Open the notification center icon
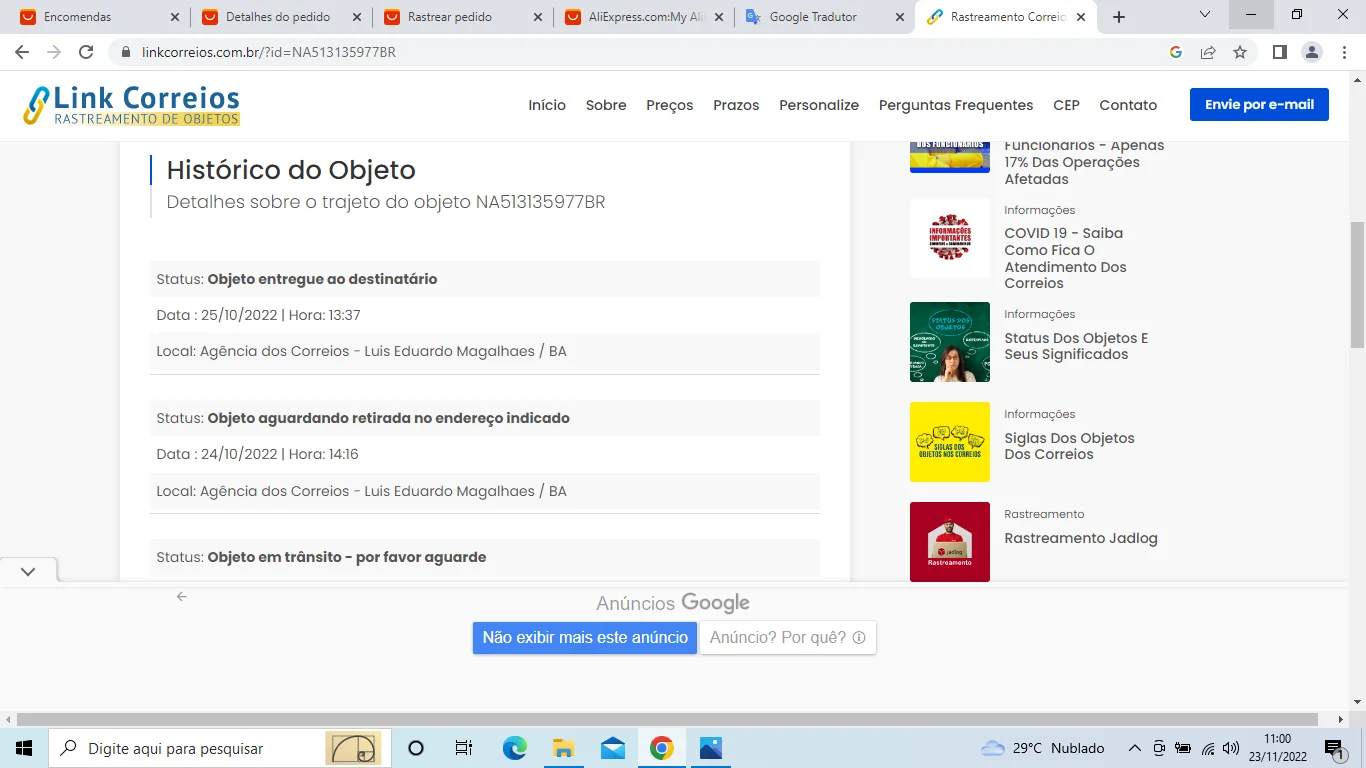This screenshot has height=768, width=1366. pos(1334,748)
